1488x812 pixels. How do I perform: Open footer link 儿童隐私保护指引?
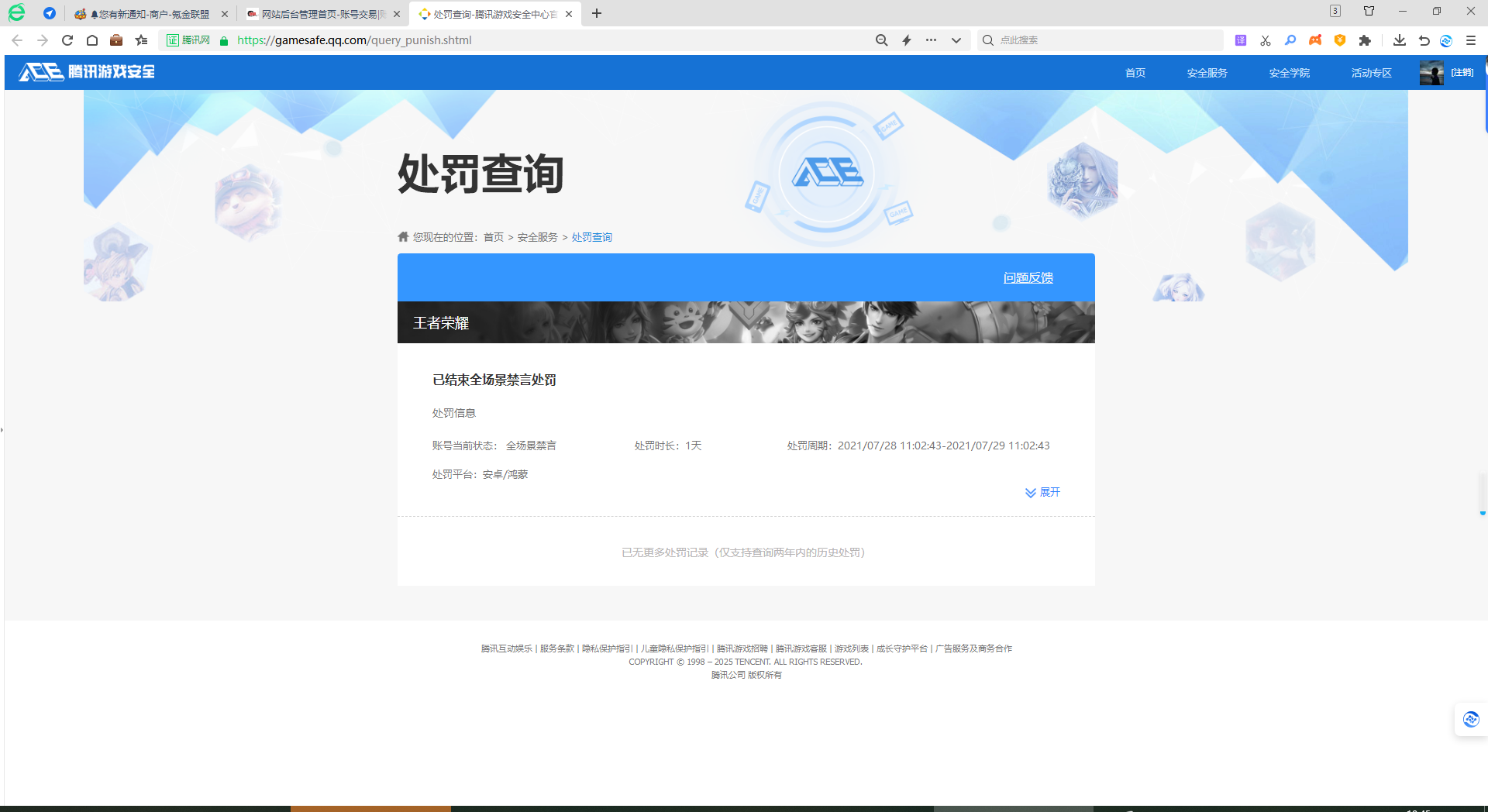675,649
